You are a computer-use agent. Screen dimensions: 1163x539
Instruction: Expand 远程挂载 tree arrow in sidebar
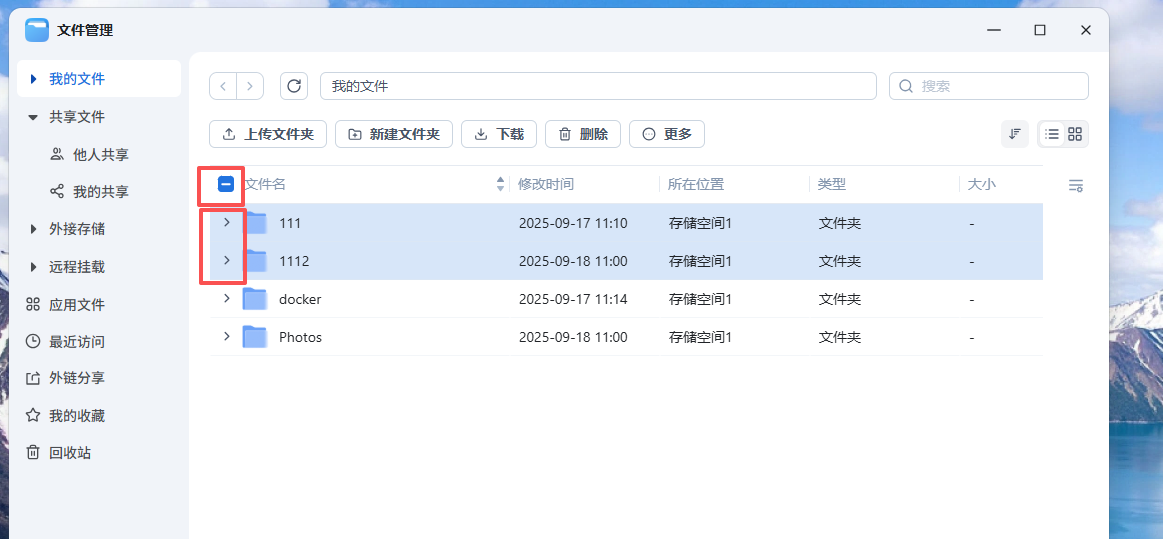(33, 267)
